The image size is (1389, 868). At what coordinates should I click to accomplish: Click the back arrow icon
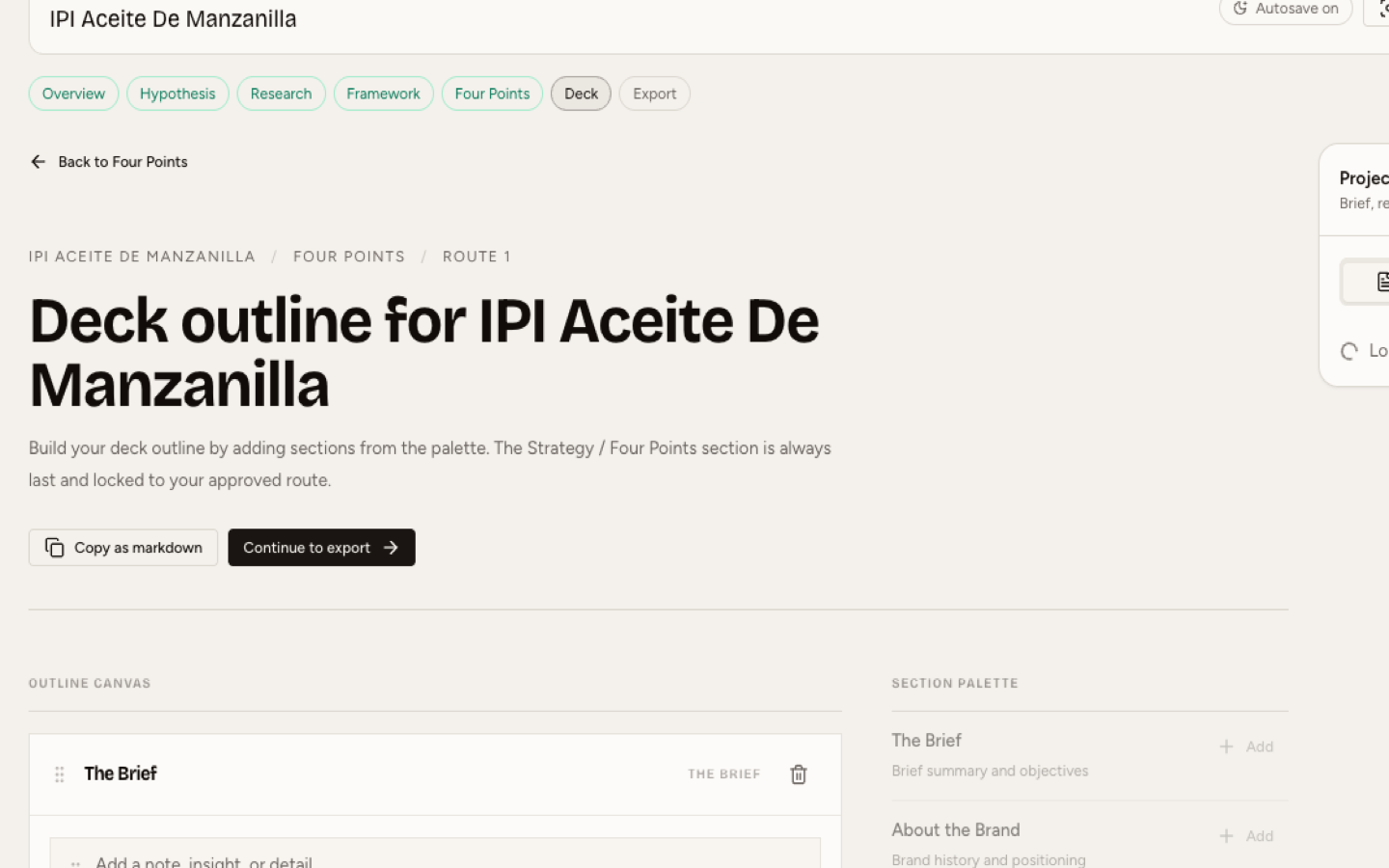[x=38, y=162]
